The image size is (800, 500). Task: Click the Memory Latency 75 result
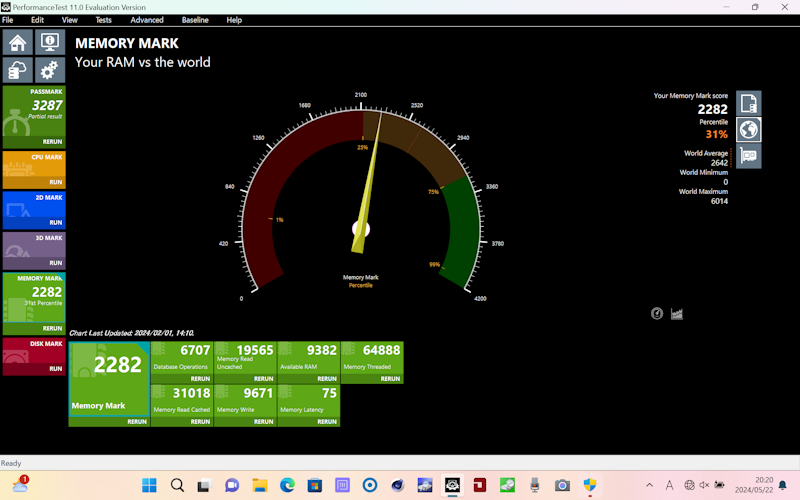[308, 401]
